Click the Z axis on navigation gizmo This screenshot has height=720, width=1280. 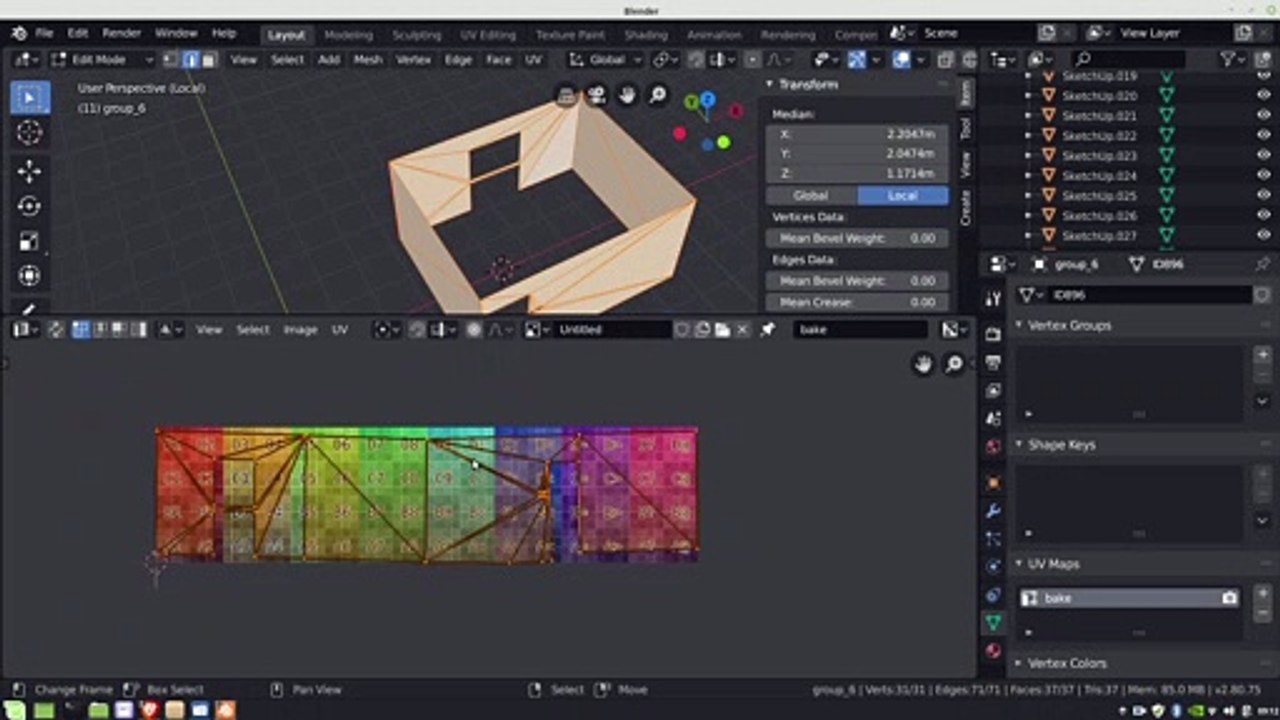(707, 100)
